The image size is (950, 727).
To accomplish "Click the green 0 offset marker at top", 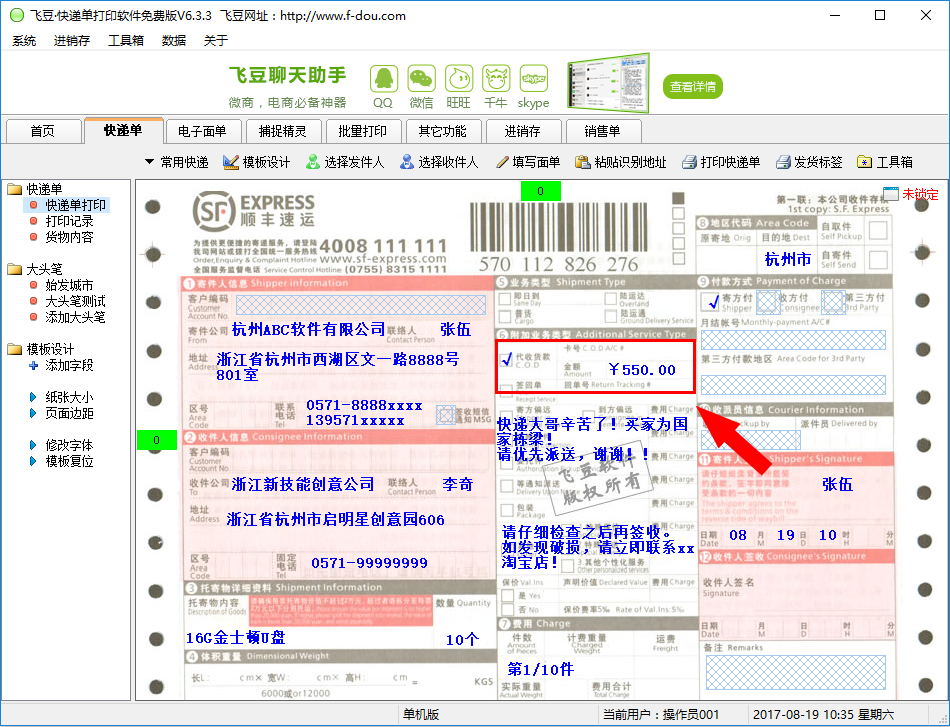I will [x=540, y=191].
